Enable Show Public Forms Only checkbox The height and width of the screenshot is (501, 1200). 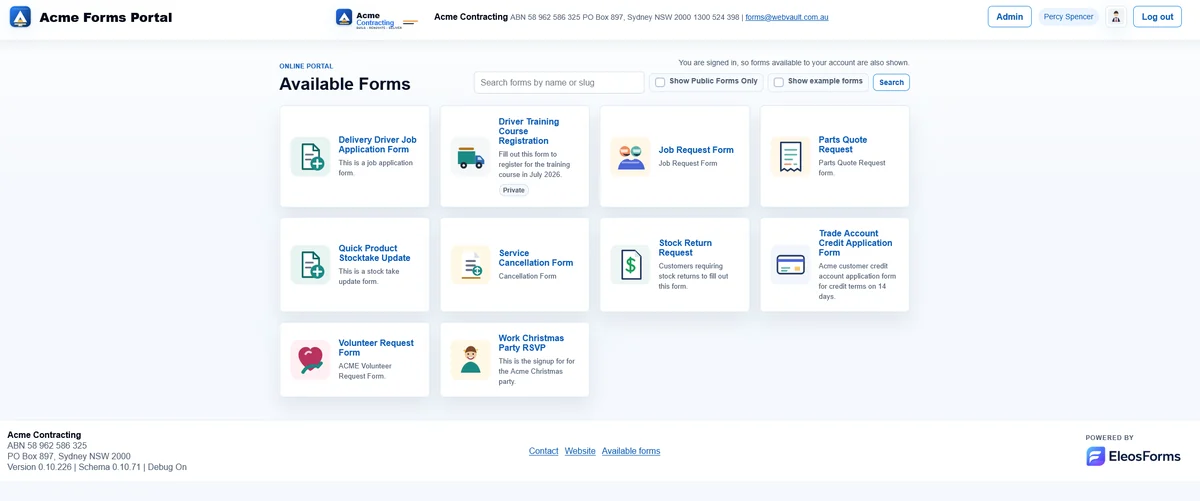click(660, 82)
